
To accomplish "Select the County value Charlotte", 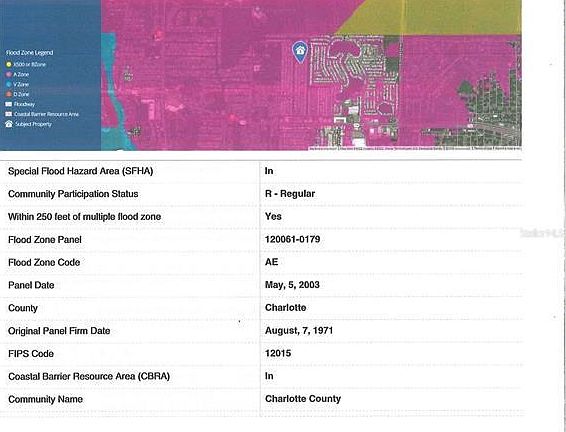I will click(286, 308).
